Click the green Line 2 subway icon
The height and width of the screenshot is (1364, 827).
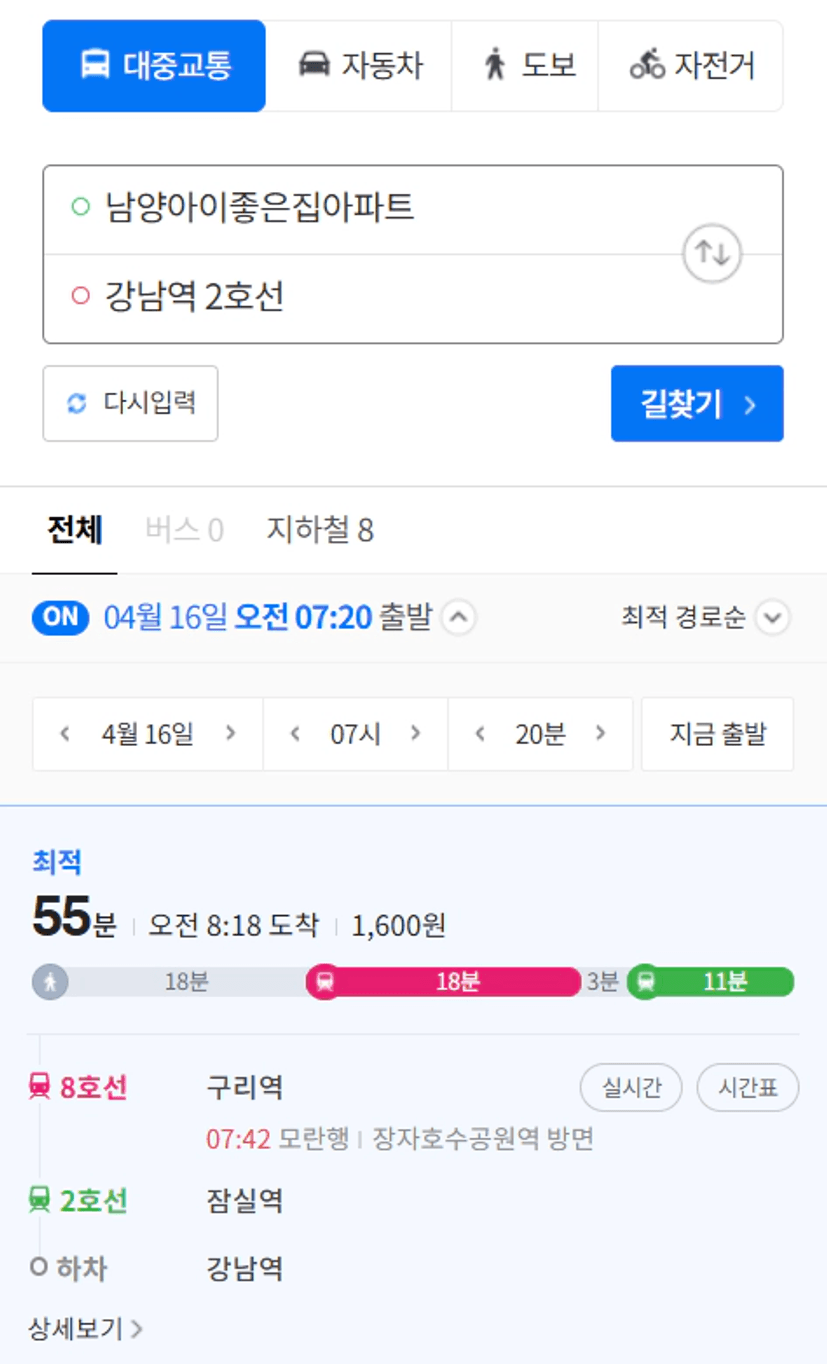pyautogui.click(x=39, y=1199)
